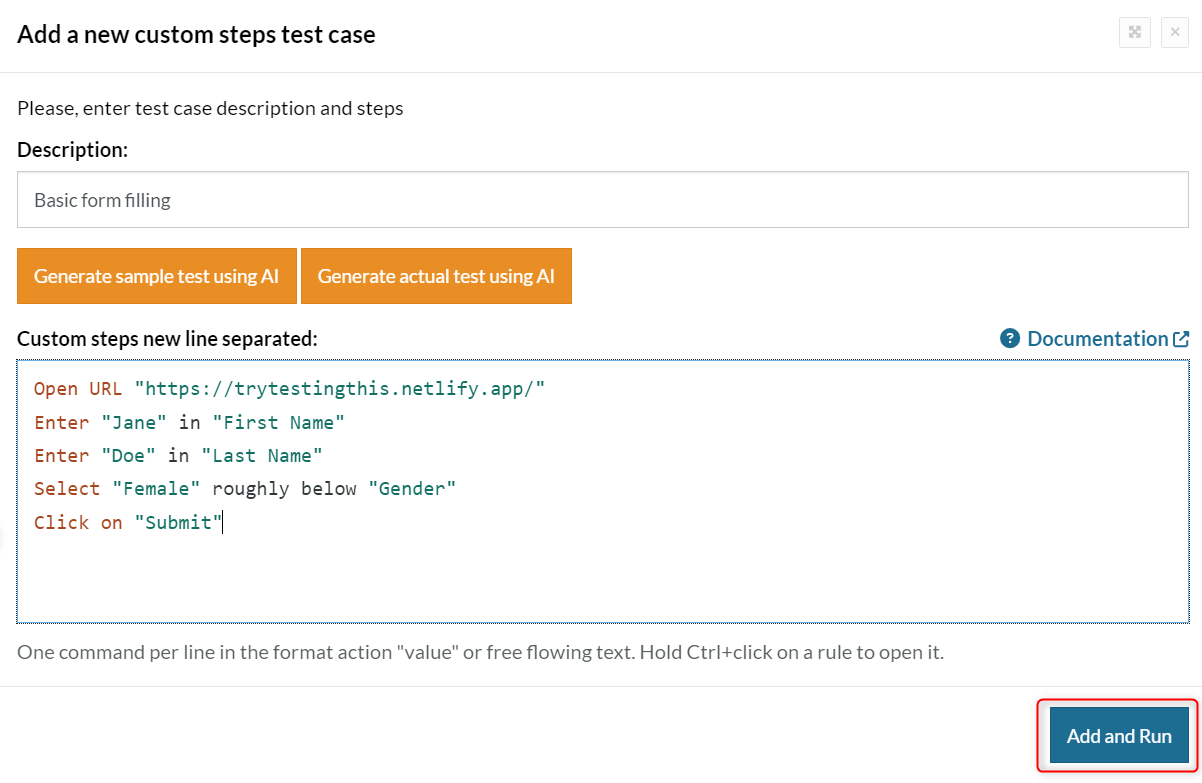Click the "Last Name" text in the steps
The image size is (1202, 783).
(x=262, y=456)
